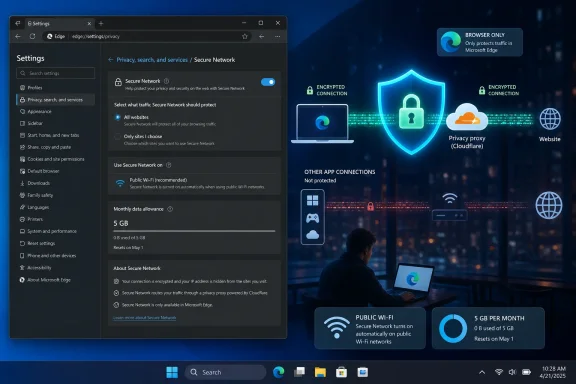Open Microsoft Edge from the taskbar
Viewport: 576px width, 384px height.
[x=278, y=372]
